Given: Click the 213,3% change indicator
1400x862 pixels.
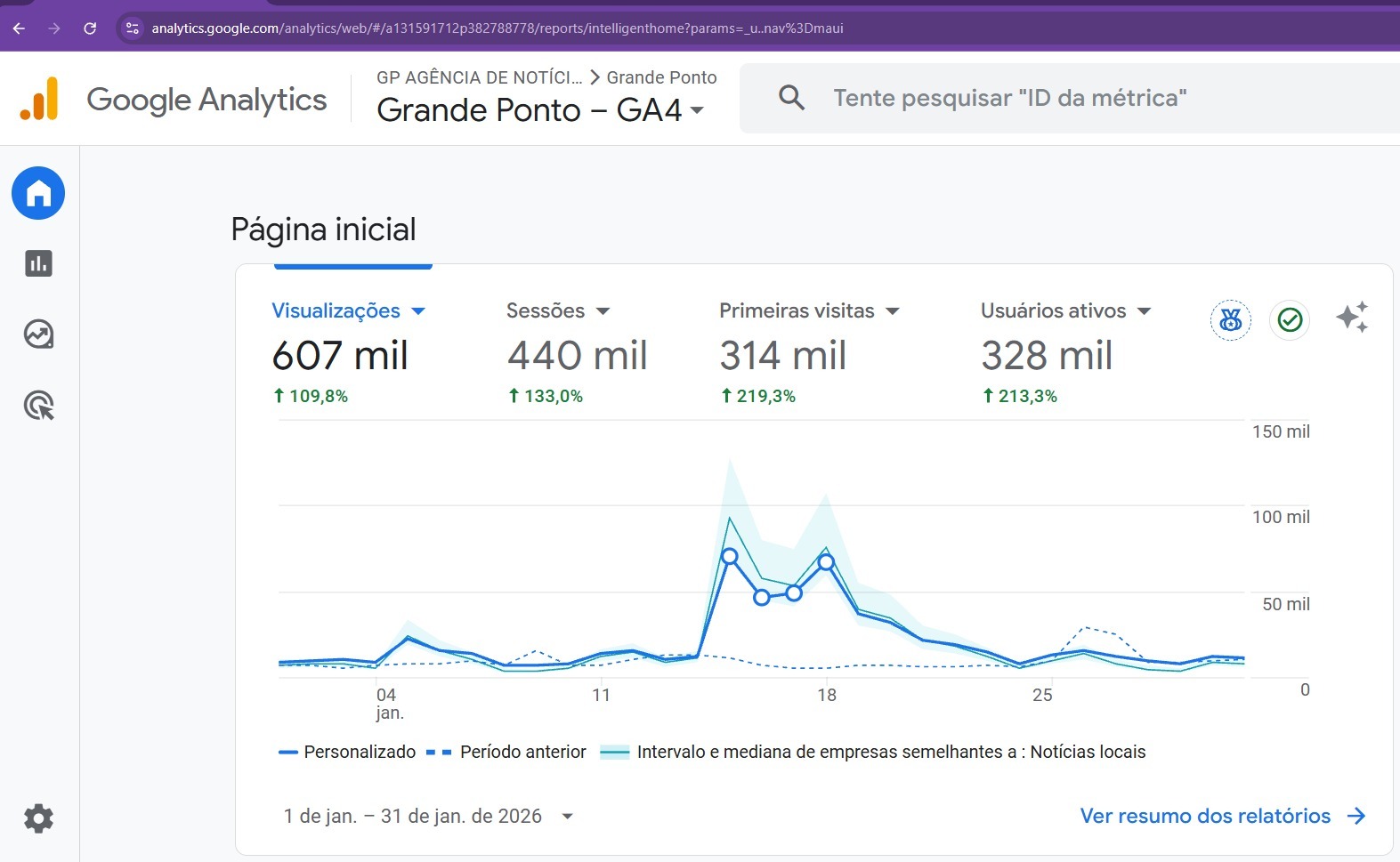Looking at the screenshot, I should 1020,396.
